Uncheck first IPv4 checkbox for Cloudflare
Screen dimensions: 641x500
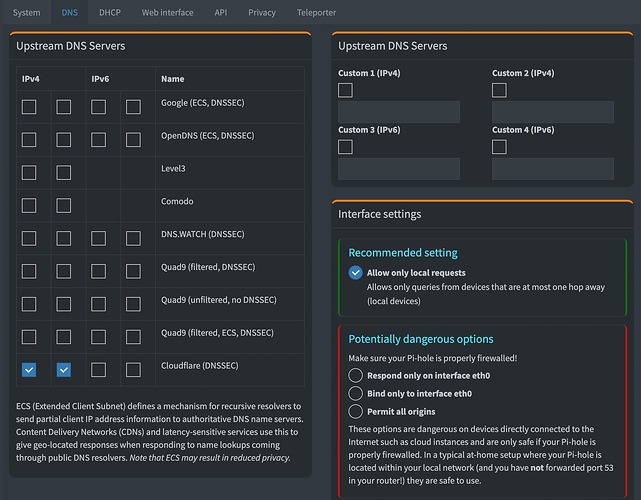[29, 370]
